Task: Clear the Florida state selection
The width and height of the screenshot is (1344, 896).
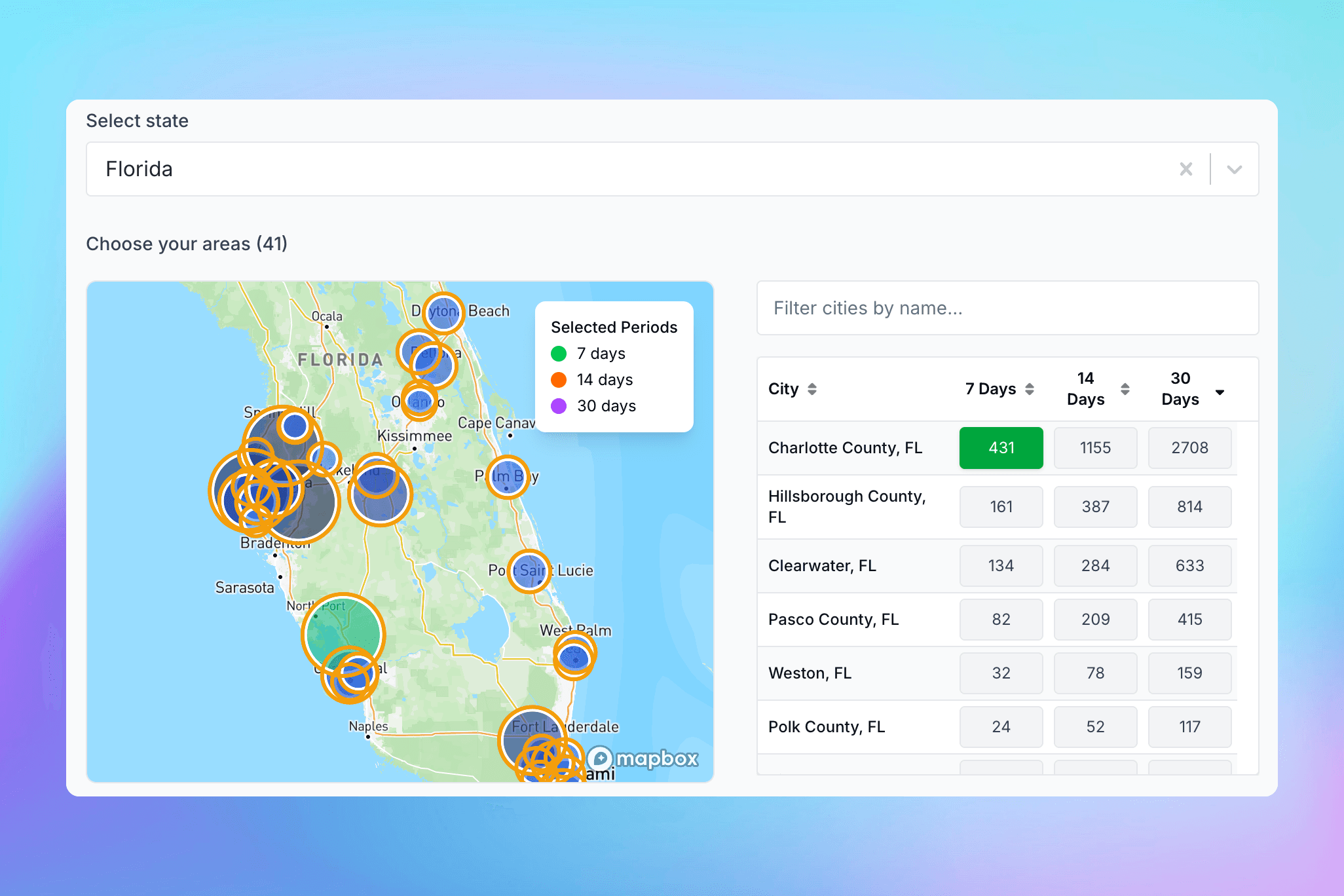Action: pyautogui.click(x=1185, y=169)
